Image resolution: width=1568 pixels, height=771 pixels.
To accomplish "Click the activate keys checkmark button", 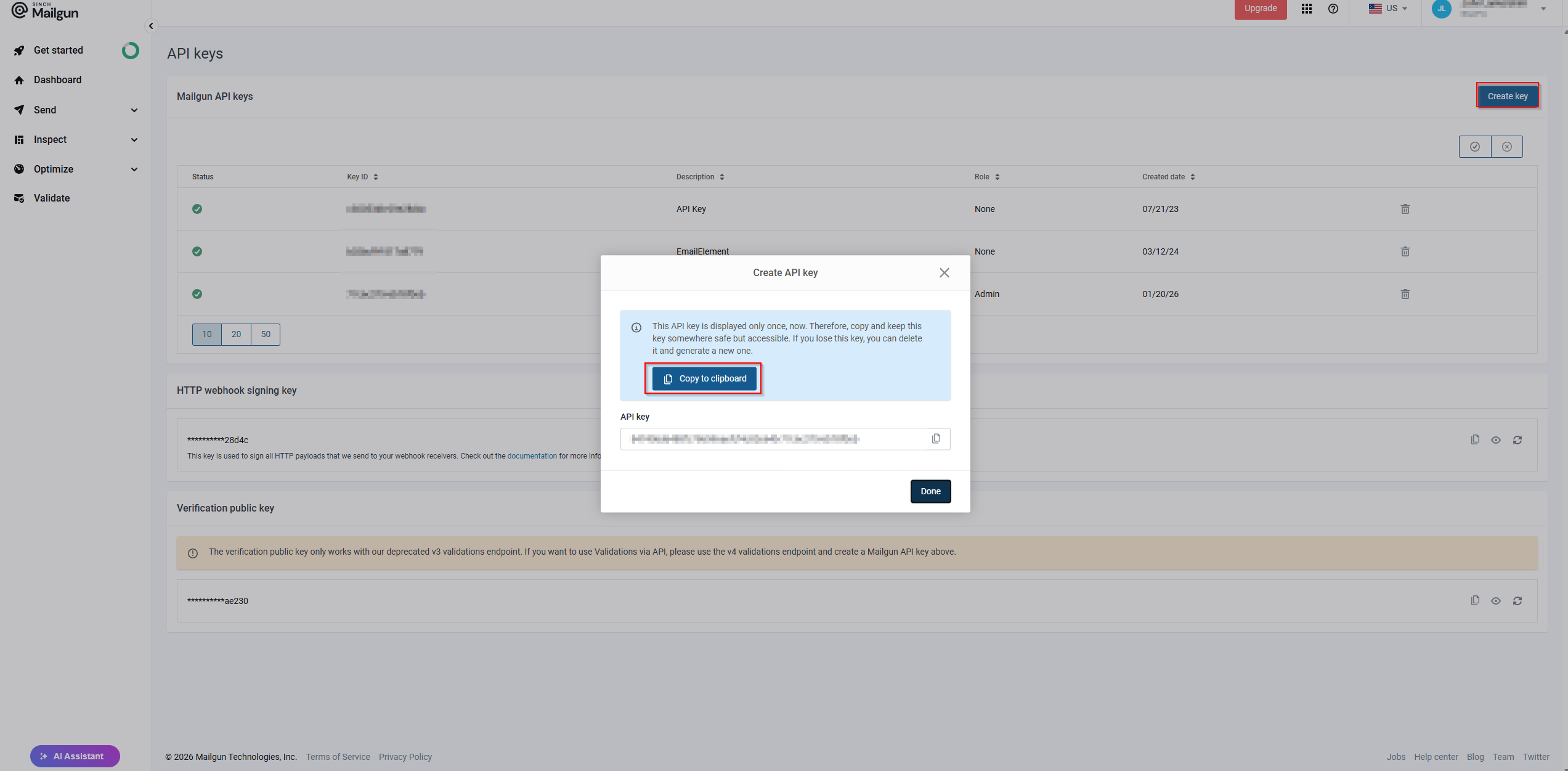I will pyautogui.click(x=1474, y=147).
